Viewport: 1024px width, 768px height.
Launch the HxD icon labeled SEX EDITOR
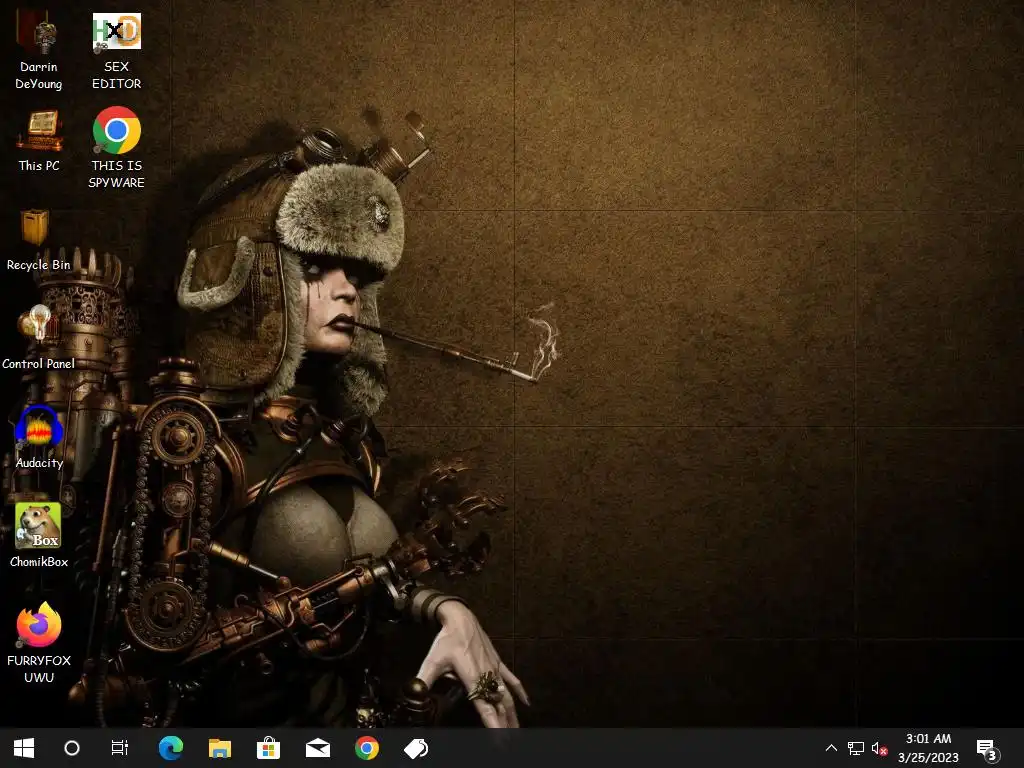116,52
